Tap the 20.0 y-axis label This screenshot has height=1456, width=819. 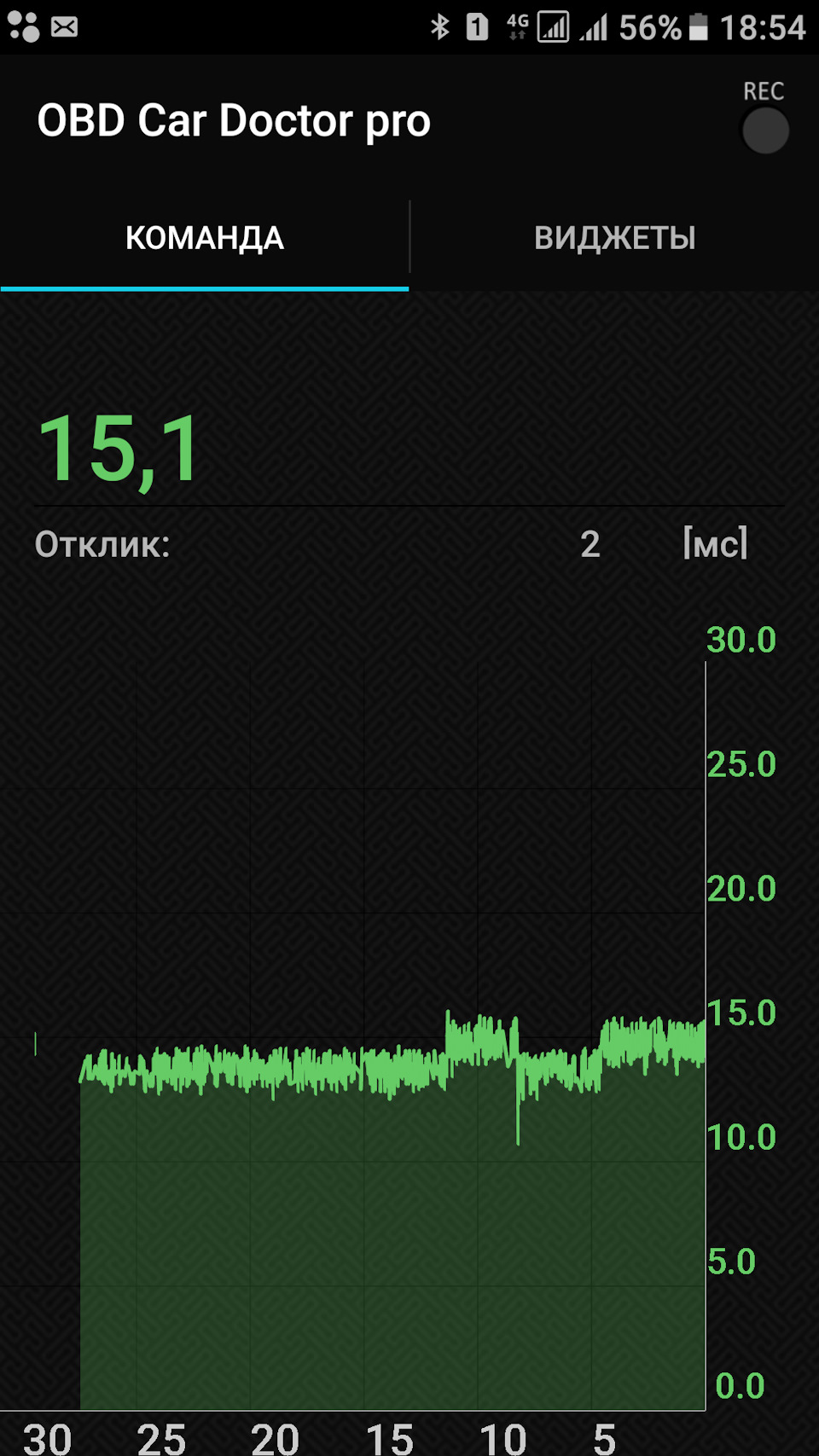tap(741, 889)
